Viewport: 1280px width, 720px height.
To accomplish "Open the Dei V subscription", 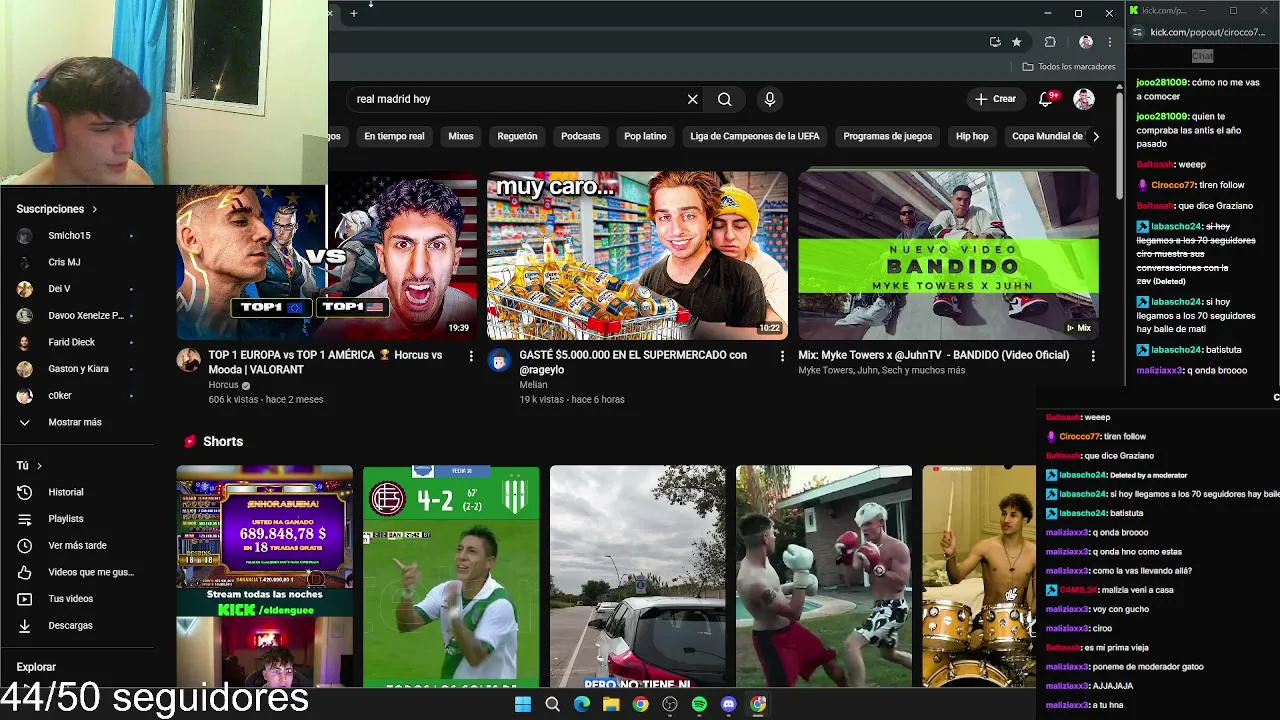I will coord(77,289).
